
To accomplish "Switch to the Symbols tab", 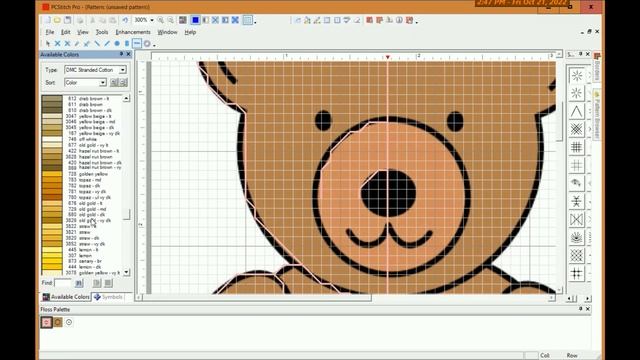I will pos(108,297).
